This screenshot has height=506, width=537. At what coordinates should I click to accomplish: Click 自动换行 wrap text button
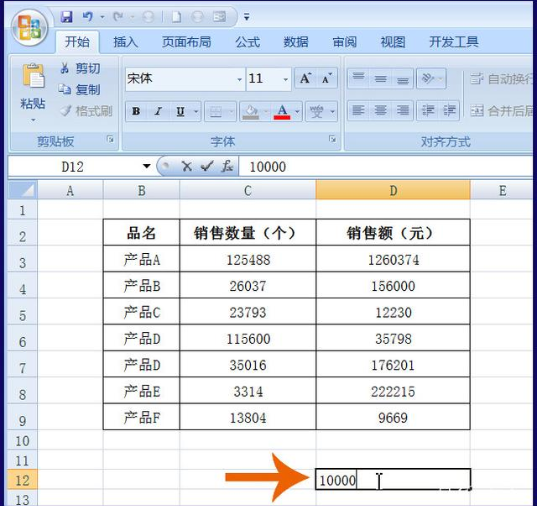(501, 79)
